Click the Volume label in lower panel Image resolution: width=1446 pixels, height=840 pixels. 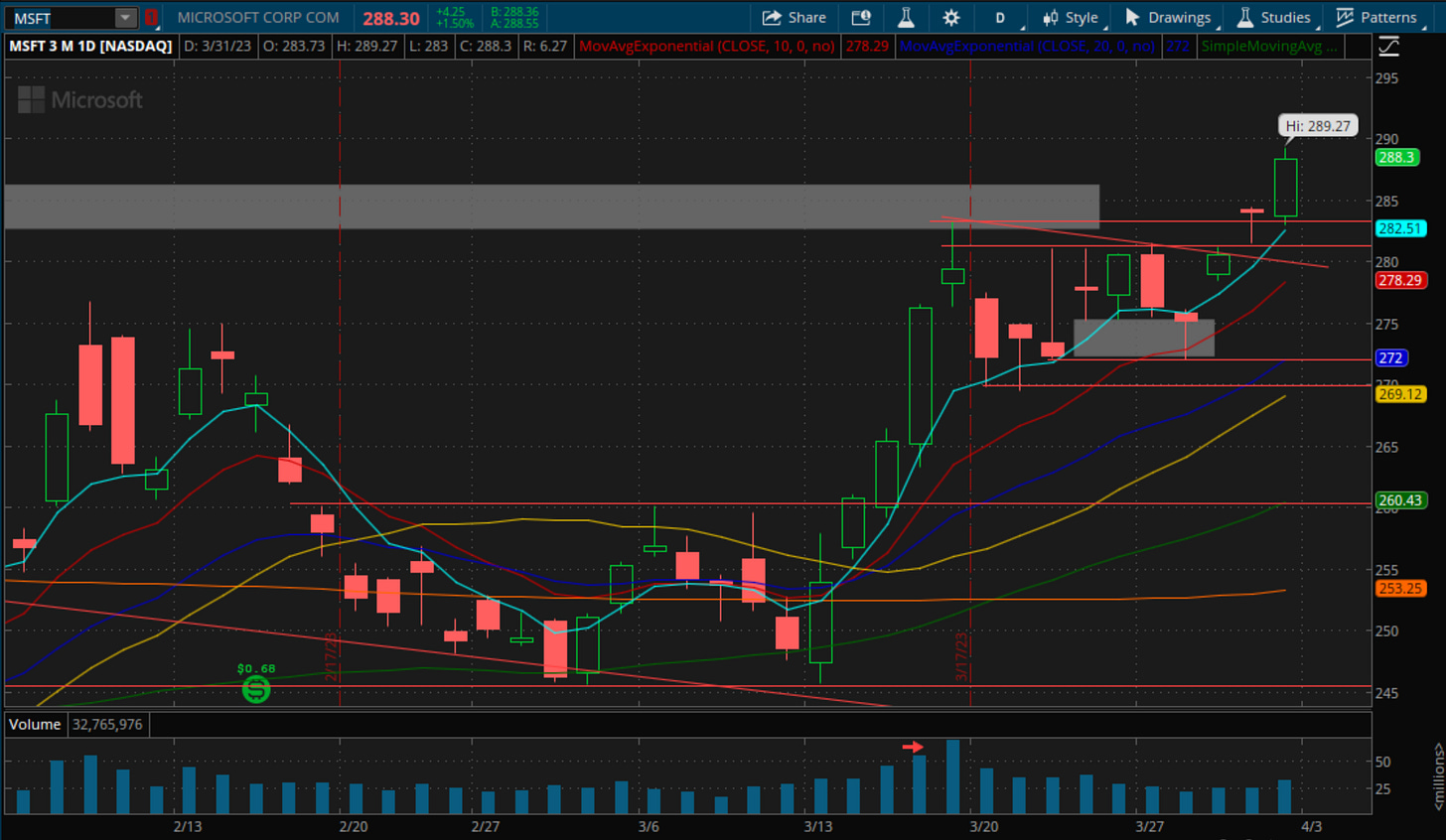[x=35, y=725]
